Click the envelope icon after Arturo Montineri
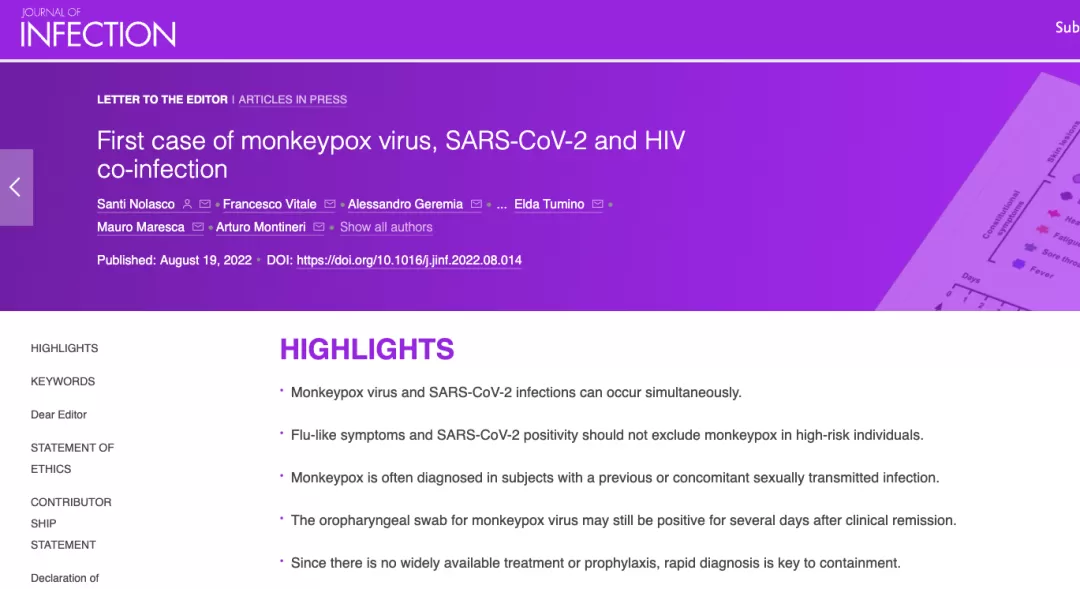1080x589 pixels. click(x=319, y=227)
